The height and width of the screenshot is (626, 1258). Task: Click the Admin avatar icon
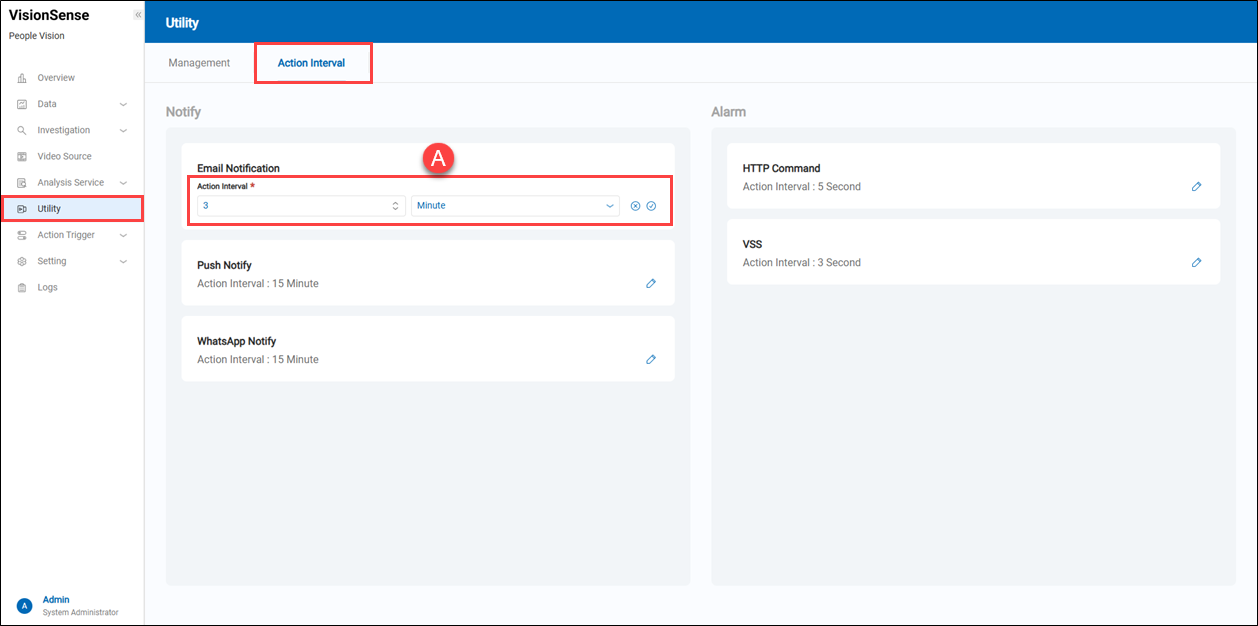pos(25,605)
